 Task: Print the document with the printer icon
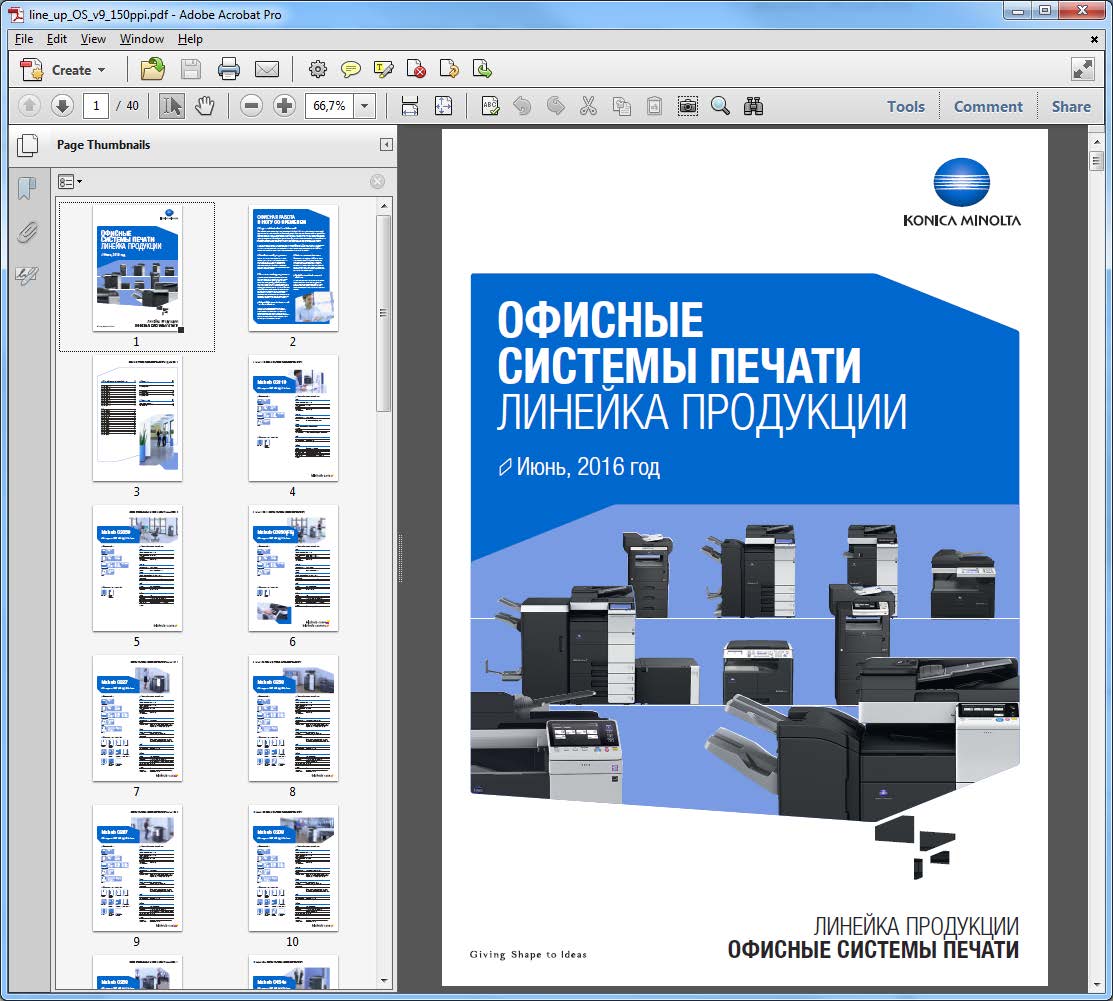pyautogui.click(x=229, y=70)
